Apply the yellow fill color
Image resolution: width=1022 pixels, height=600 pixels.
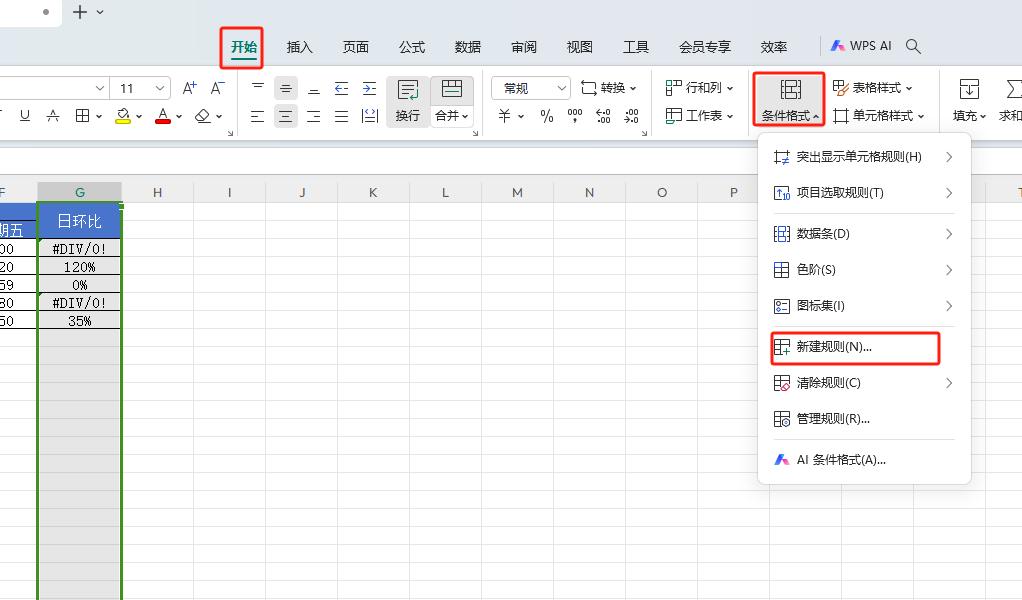[x=123, y=116]
